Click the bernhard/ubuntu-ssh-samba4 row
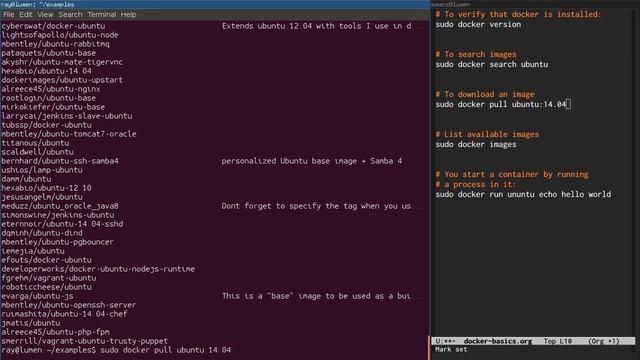 pyautogui.click(x=60, y=161)
